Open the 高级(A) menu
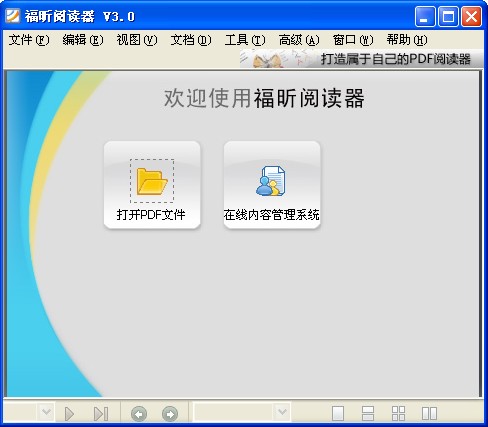The image size is (488, 427). (299, 40)
